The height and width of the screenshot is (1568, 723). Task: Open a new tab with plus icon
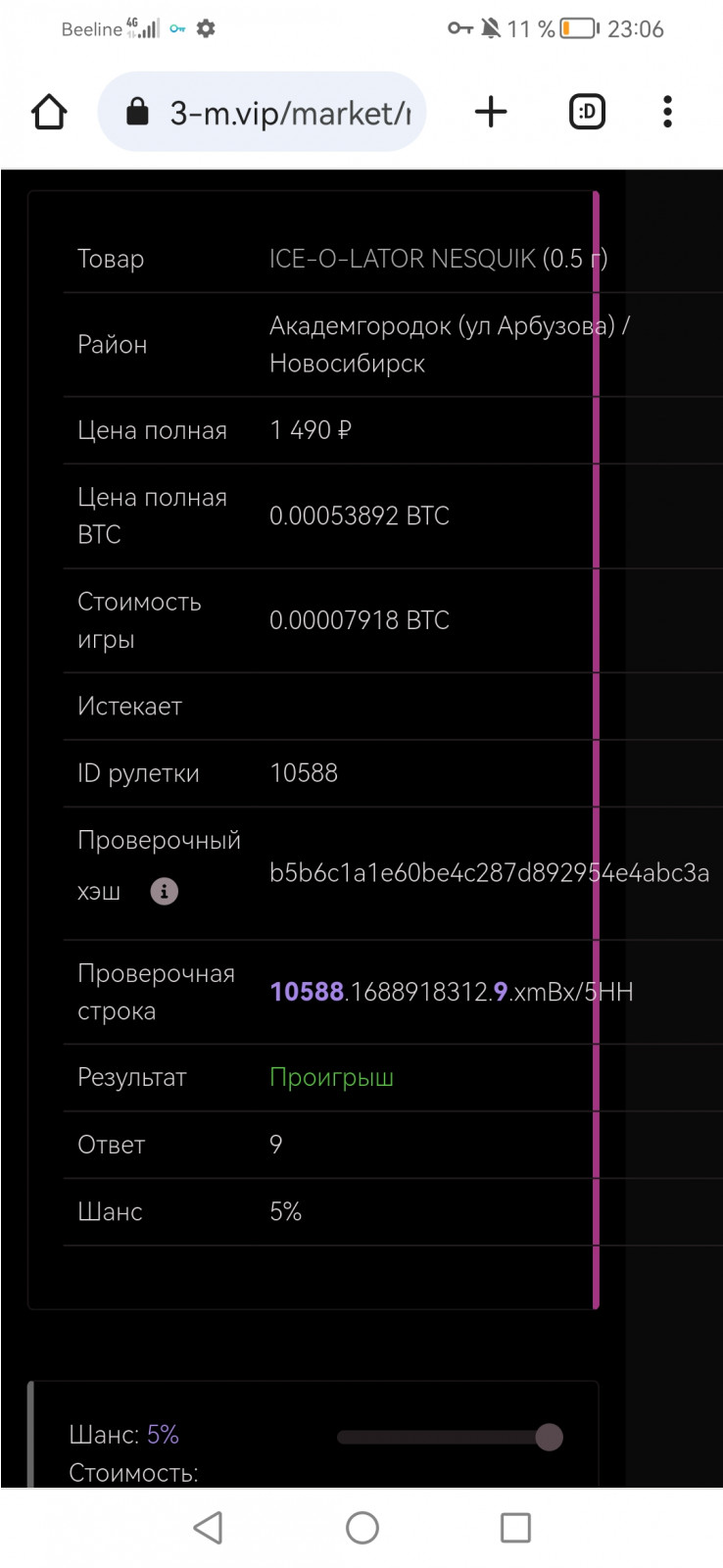pyautogui.click(x=491, y=112)
